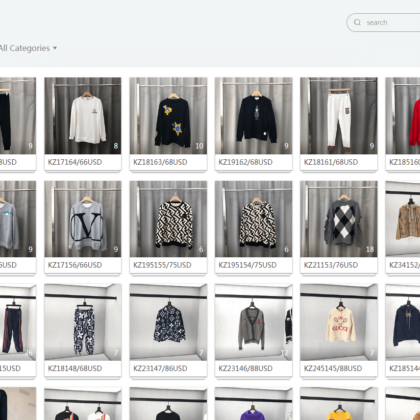Click the KZ23146/88USD title
This screenshot has width=420, height=420.
tap(246, 369)
